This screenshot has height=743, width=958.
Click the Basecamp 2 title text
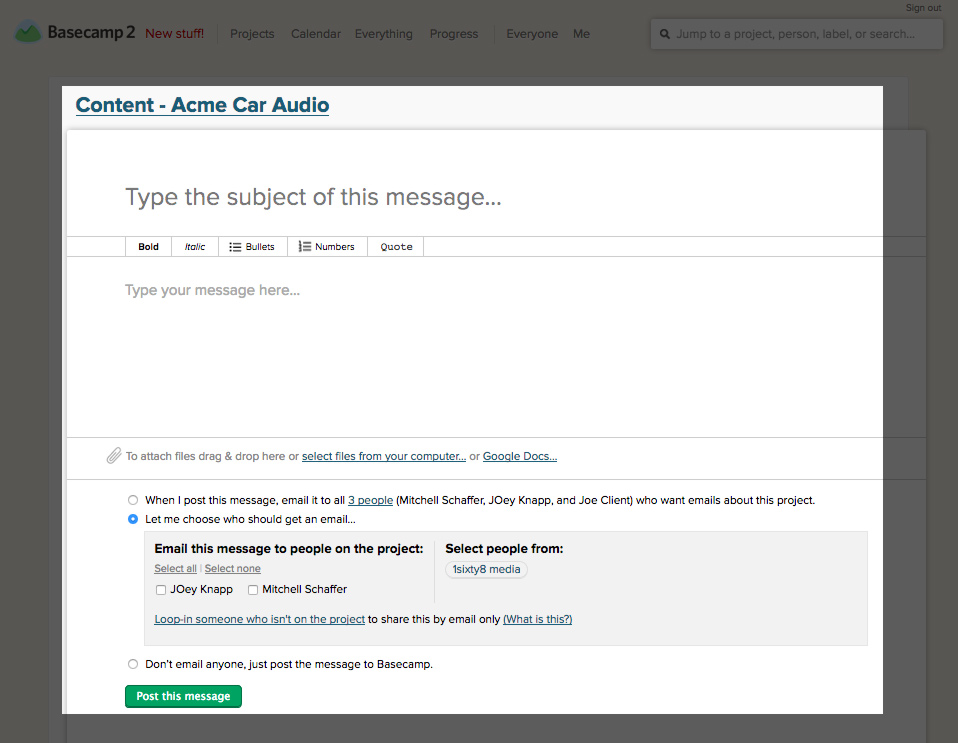coord(92,32)
